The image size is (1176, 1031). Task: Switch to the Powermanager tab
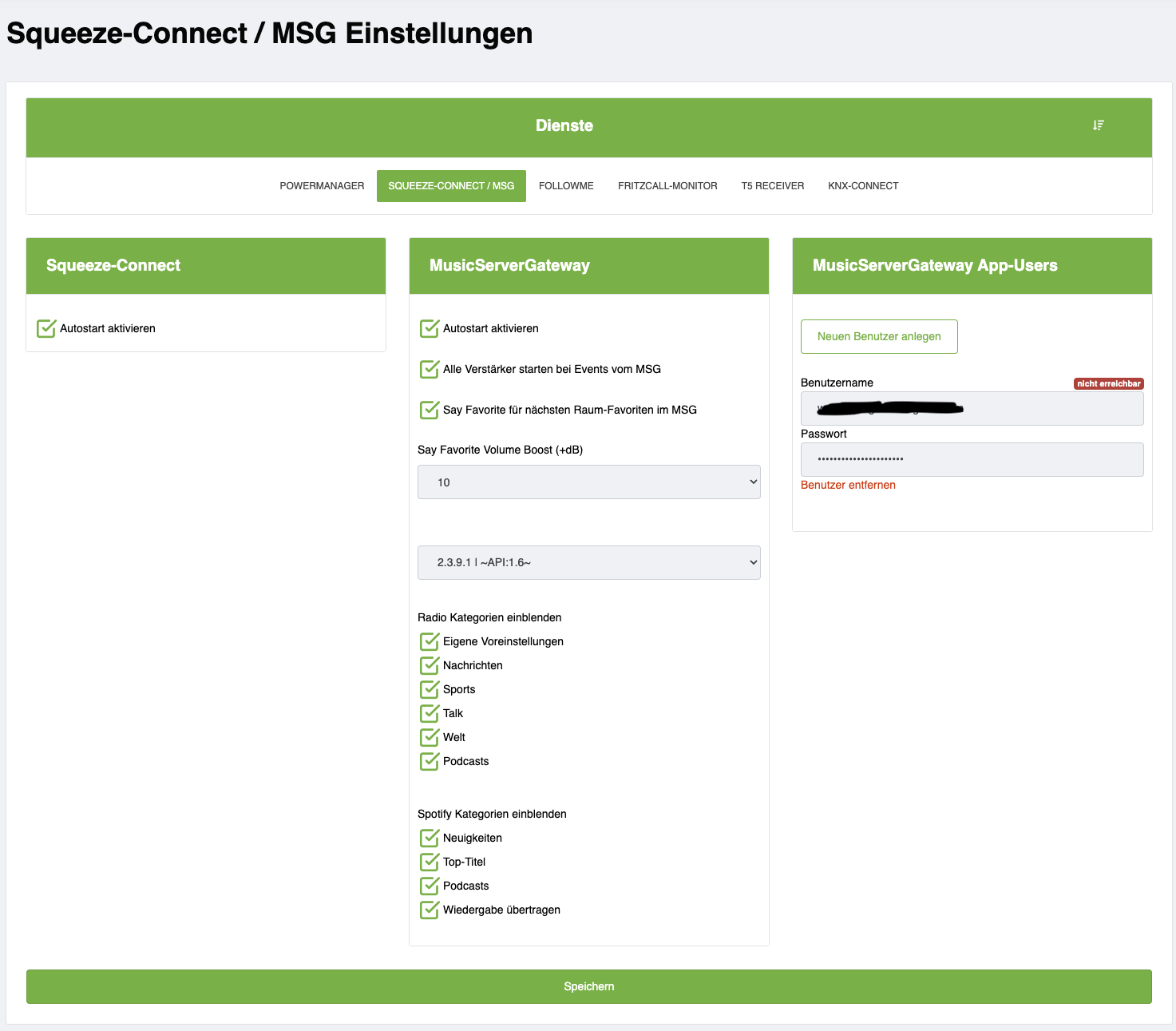[322, 186]
